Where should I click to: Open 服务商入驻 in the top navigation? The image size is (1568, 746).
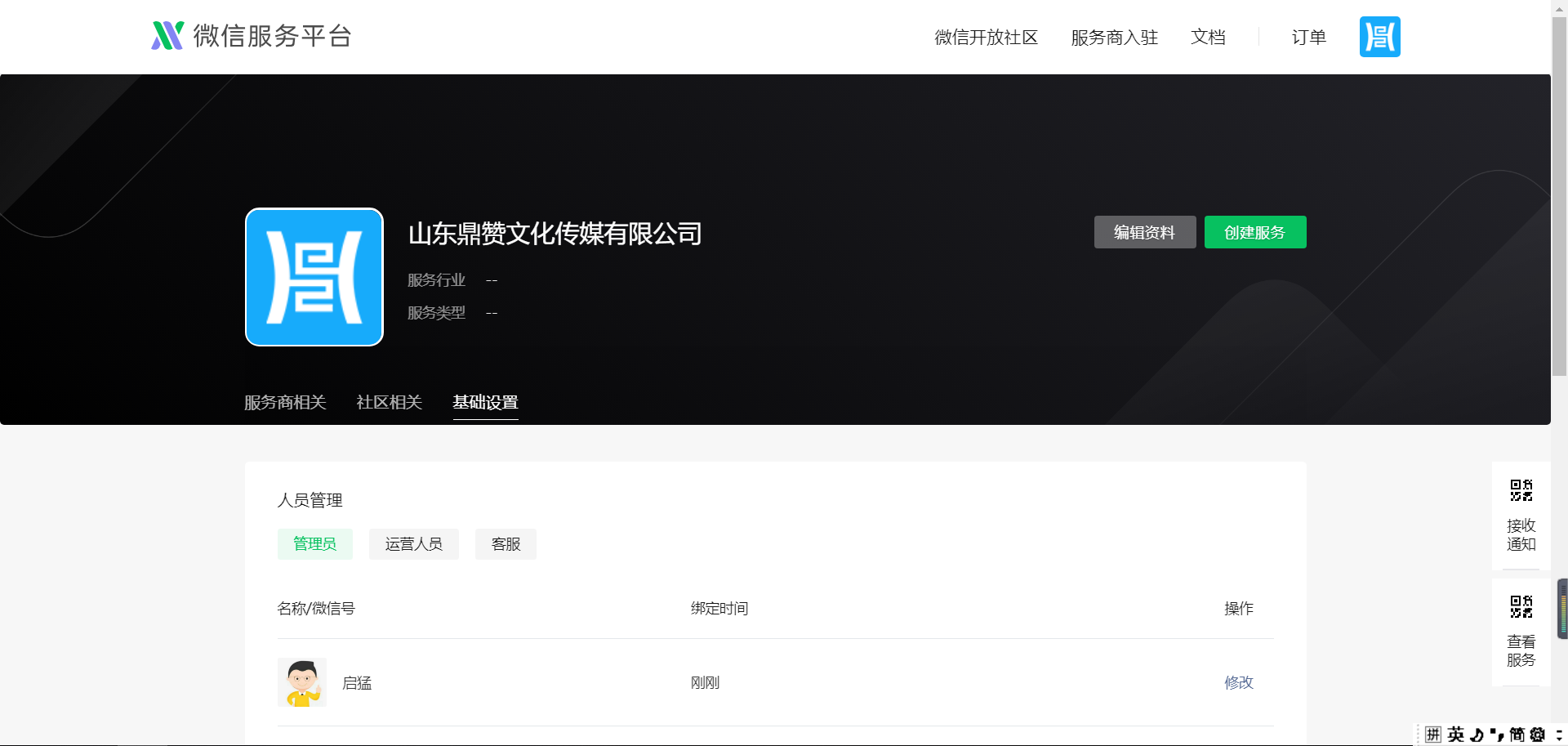coord(1114,37)
